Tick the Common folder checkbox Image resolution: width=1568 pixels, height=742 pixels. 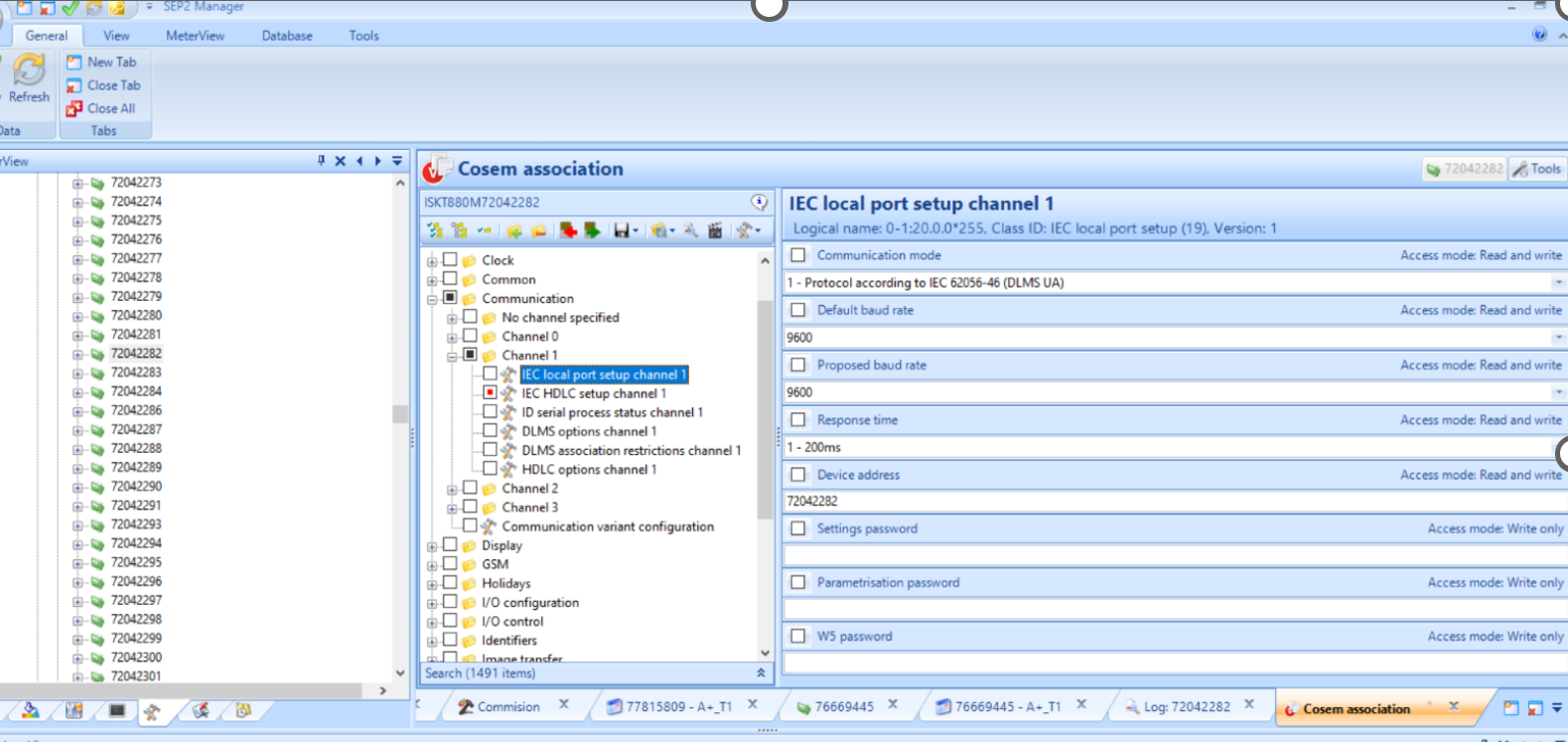coord(450,278)
